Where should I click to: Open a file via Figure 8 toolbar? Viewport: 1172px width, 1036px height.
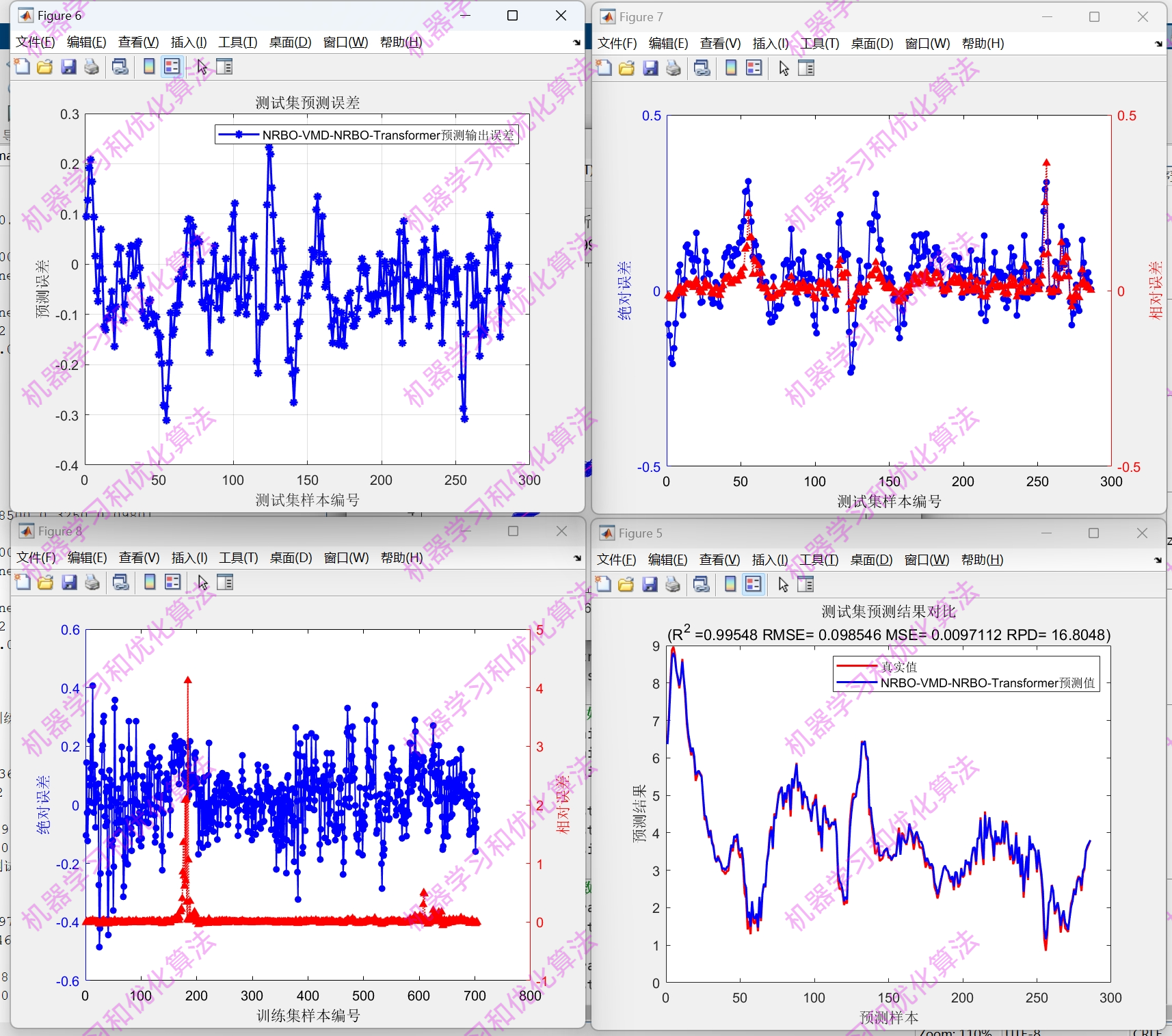coord(46,582)
